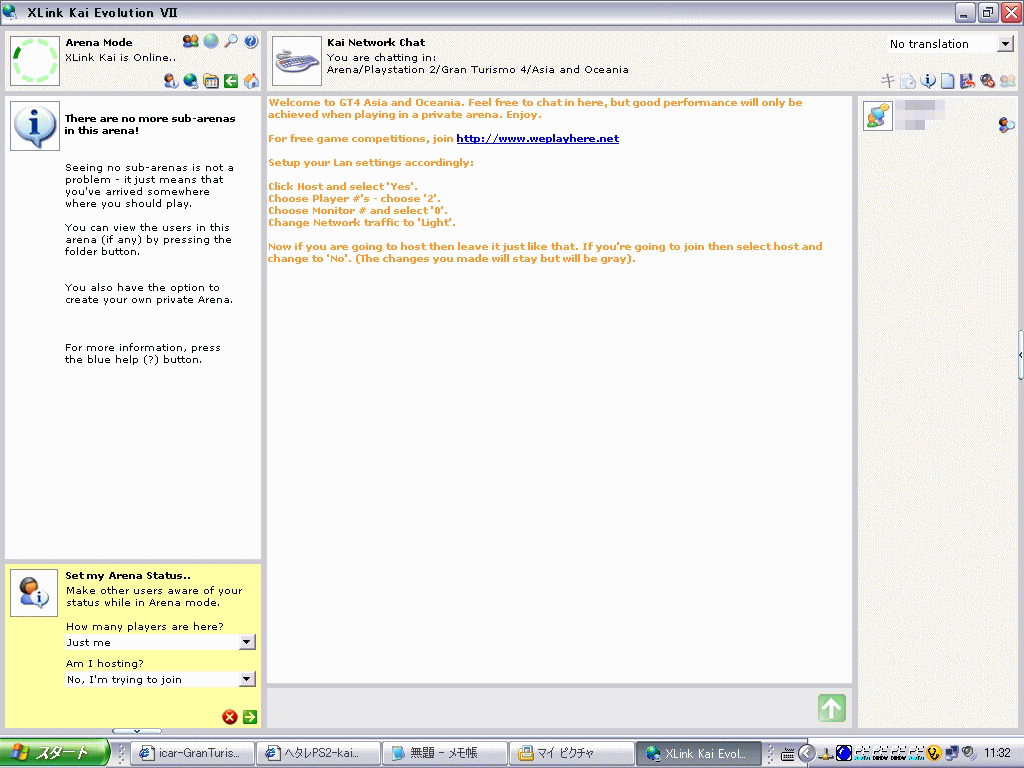Click the keyboard language bar icon
Screen dimensions: 1024x768
788,754
